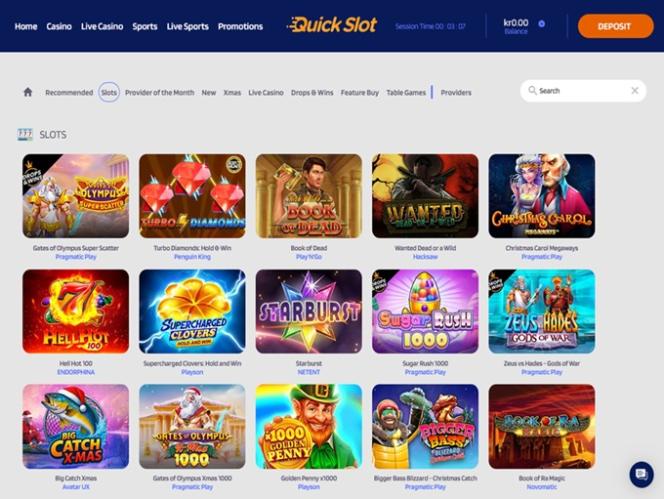Select the Slots category tab
The width and height of the screenshot is (664, 499).
(109, 92)
